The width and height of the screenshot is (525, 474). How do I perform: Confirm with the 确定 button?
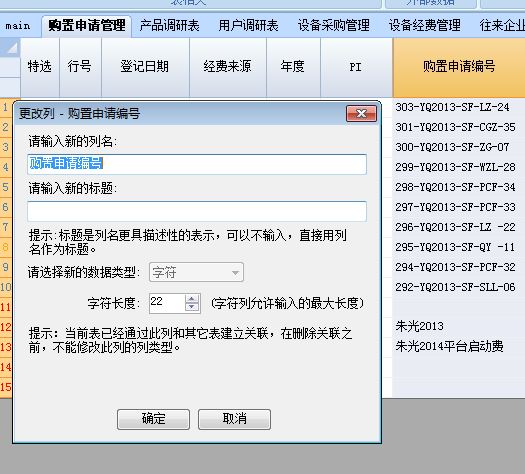(153, 419)
